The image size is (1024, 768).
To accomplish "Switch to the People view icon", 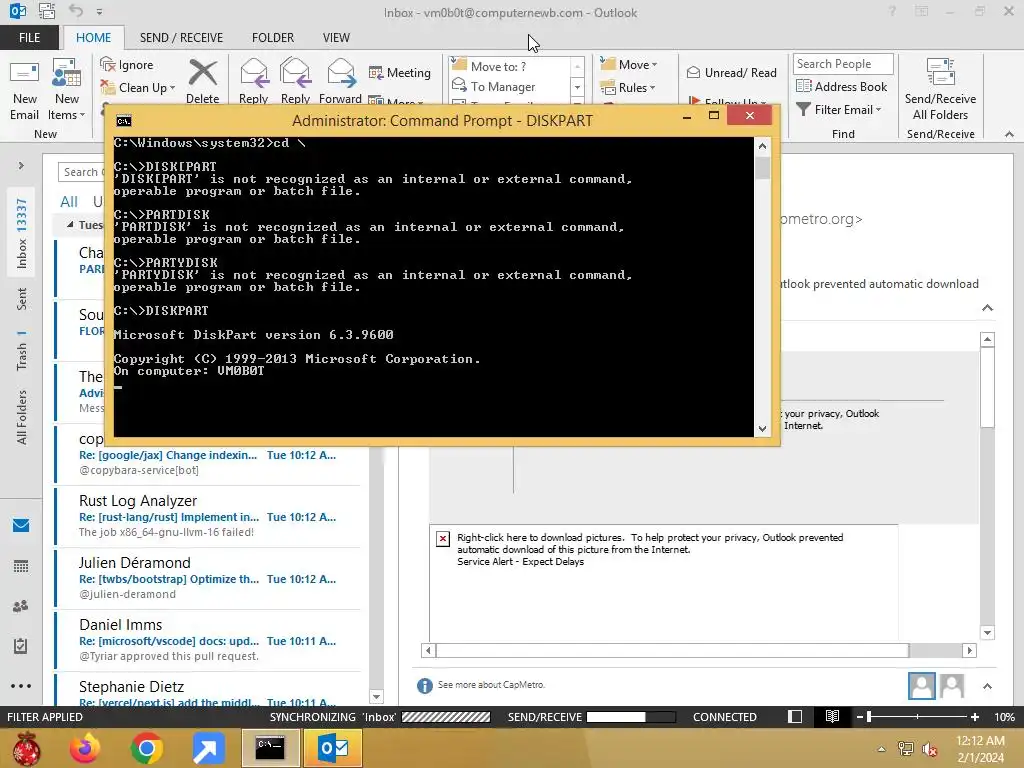I will [x=21, y=607].
